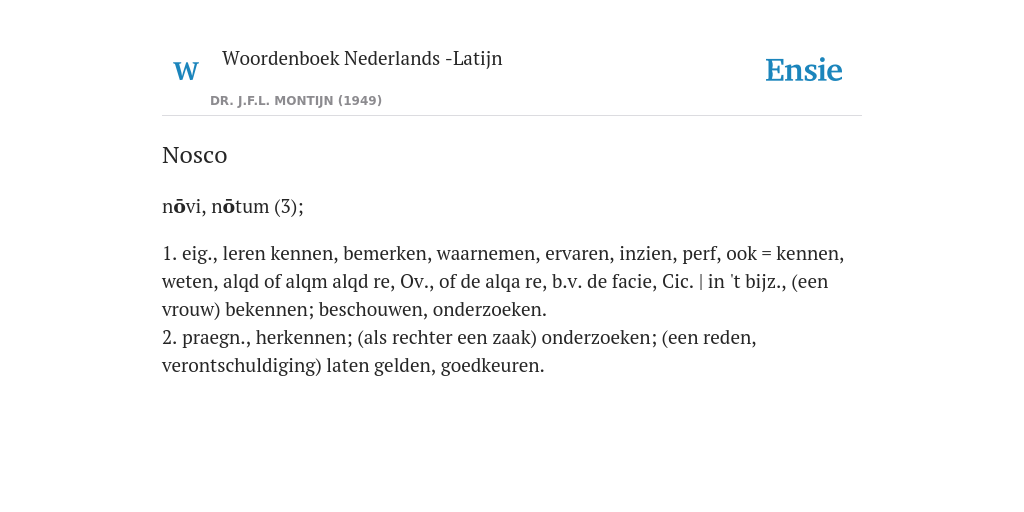This screenshot has height=512, width=1024.
Task: Click the Nosco entry heading
Action: point(195,155)
